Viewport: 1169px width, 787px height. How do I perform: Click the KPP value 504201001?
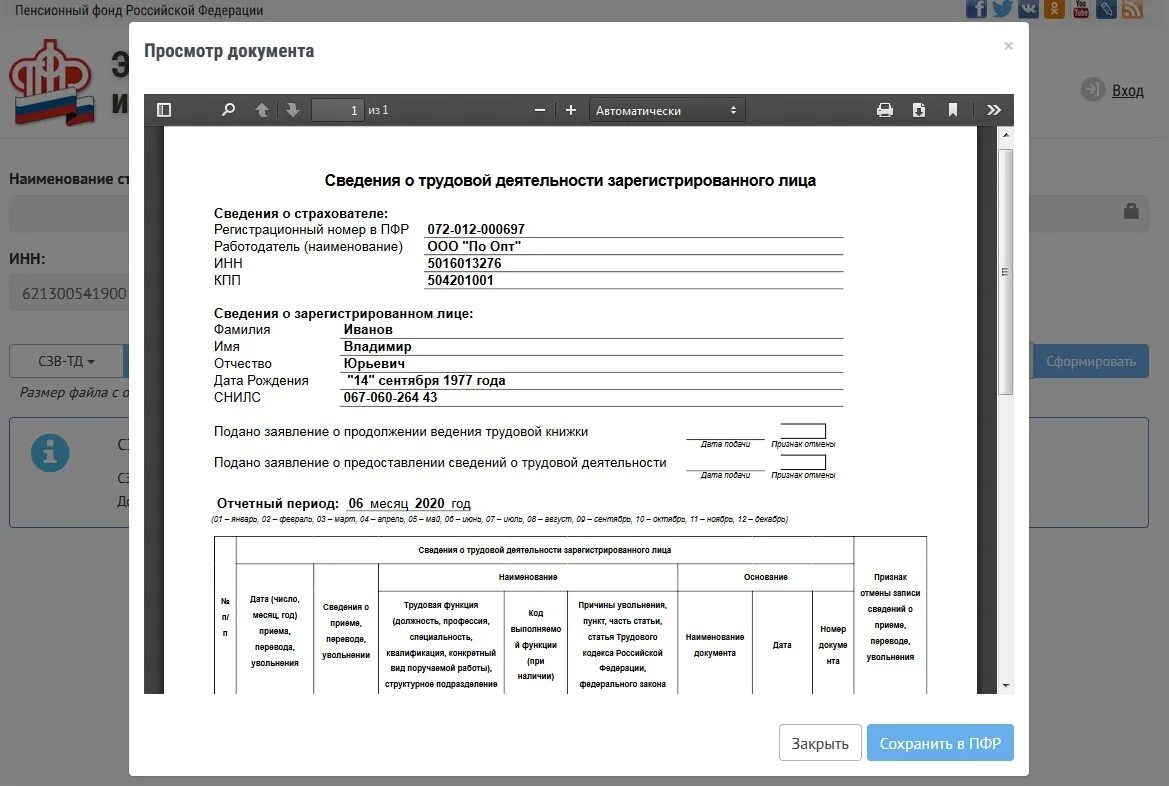(460, 281)
